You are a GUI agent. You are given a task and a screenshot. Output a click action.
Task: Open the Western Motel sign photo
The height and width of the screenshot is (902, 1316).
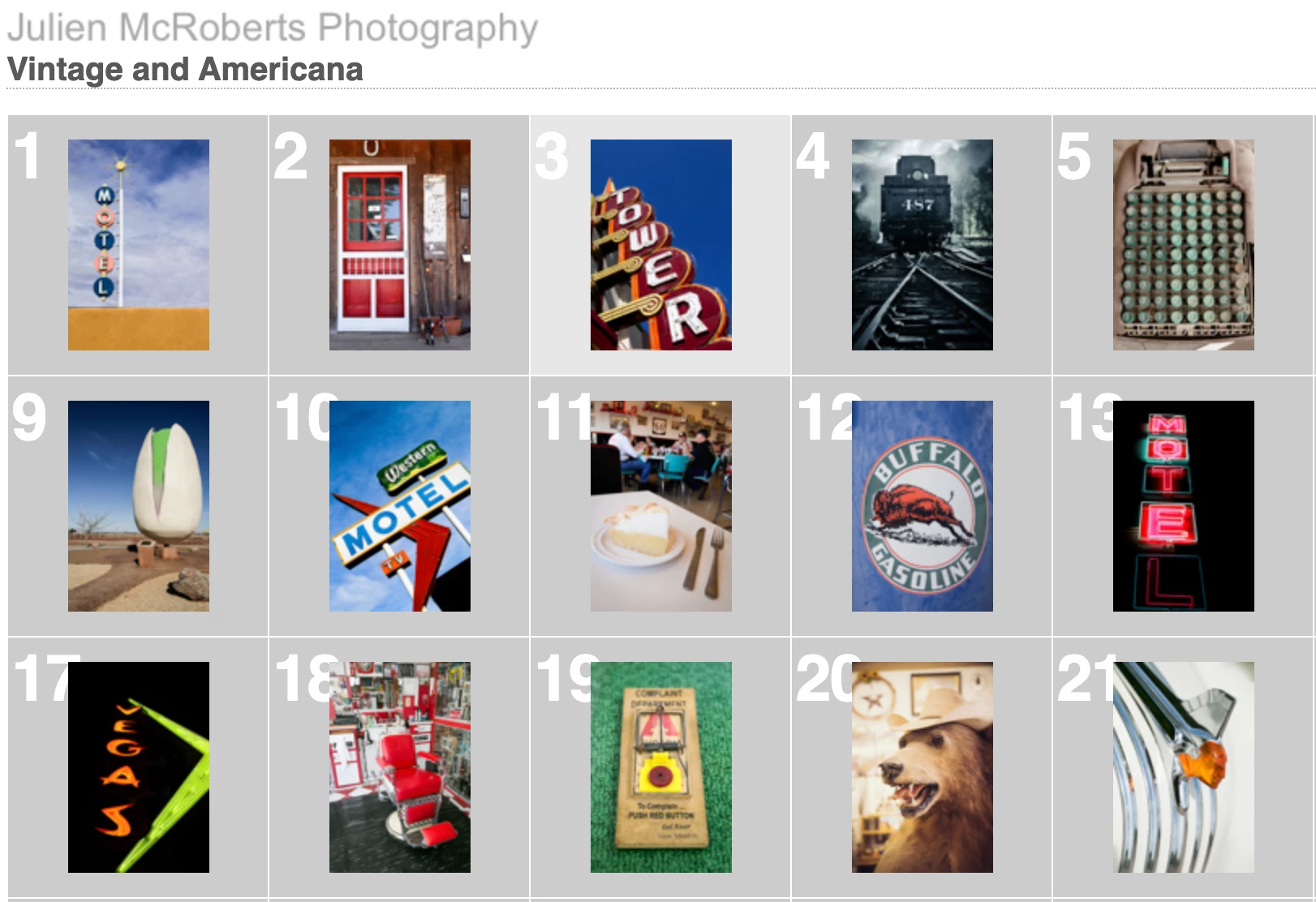point(400,506)
